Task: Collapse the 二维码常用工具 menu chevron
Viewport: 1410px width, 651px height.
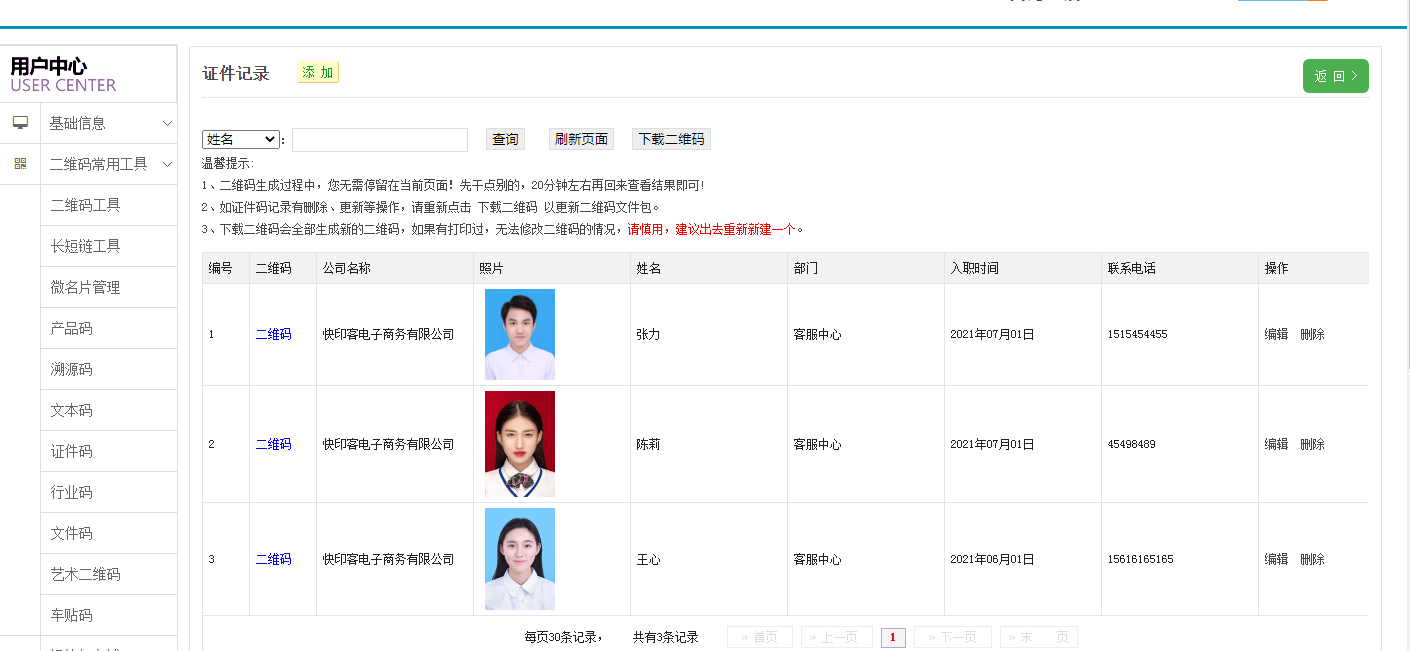Action: point(167,164)
